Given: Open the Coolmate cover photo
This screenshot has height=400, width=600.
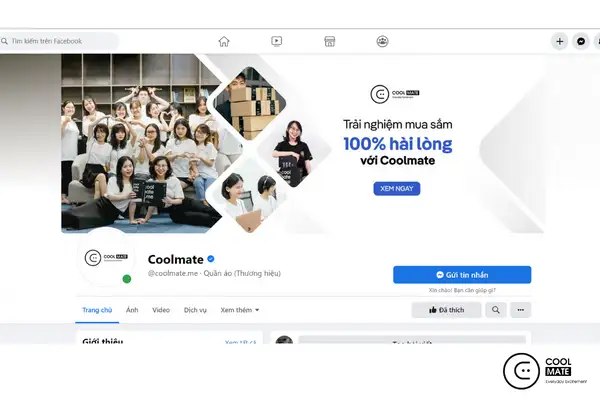Looking at the screenshot, I should [x=302, y=143].
